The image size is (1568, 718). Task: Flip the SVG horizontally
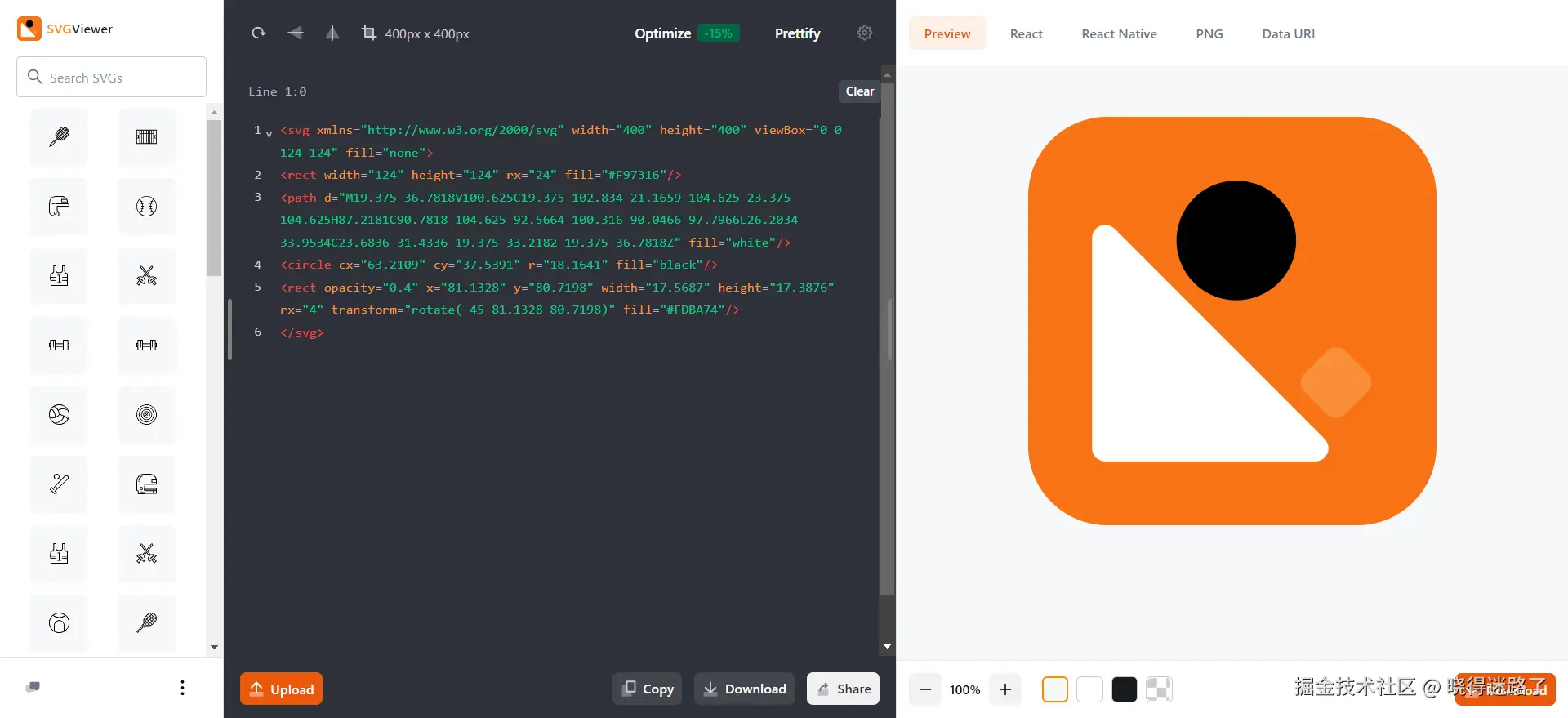click(296, 33)
